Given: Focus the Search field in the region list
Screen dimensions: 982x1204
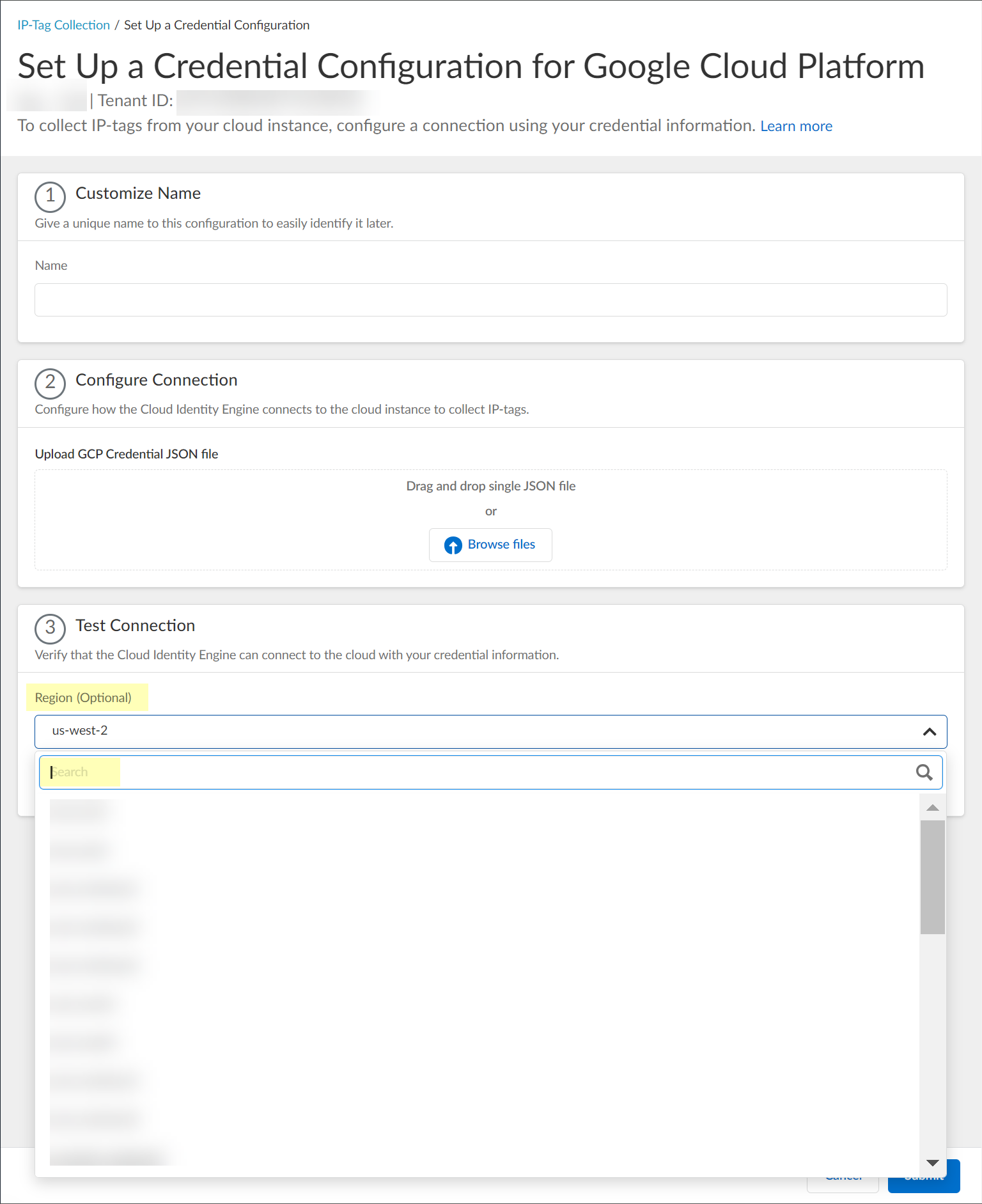Looking at the screenshot, I should (491, 772).
